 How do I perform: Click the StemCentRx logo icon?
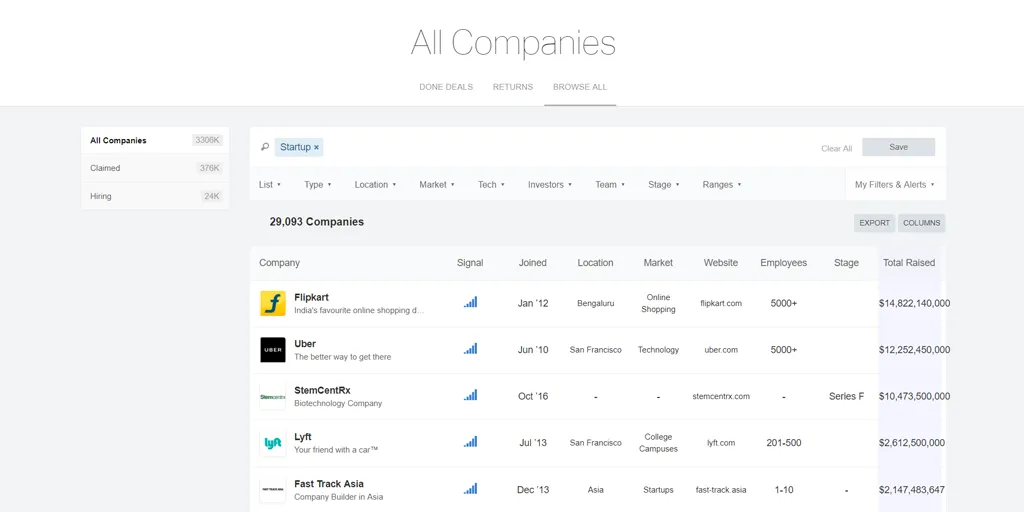point(272,396)
